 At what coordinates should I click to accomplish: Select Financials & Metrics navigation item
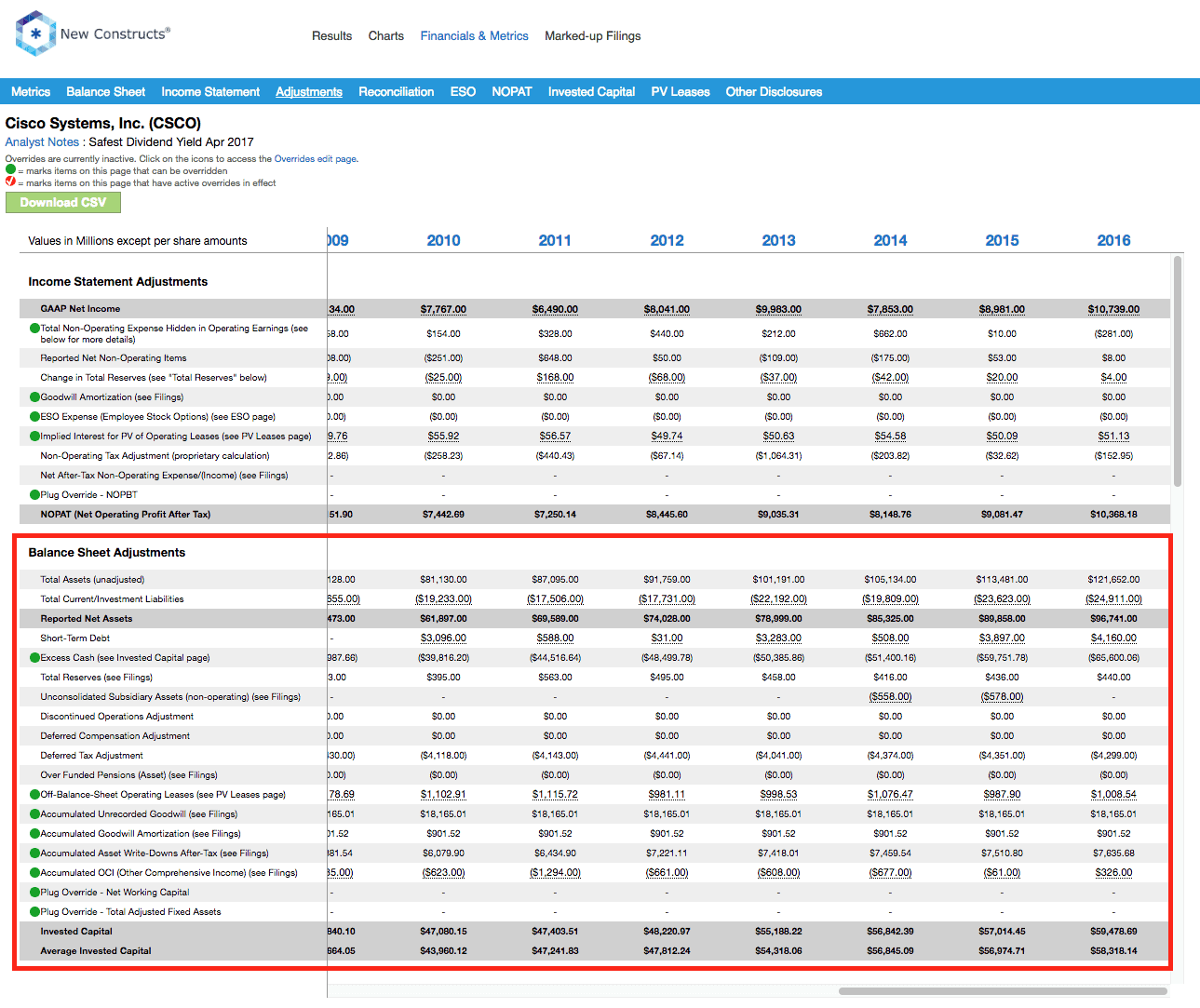pyautogui.click(x=474, y=36)
